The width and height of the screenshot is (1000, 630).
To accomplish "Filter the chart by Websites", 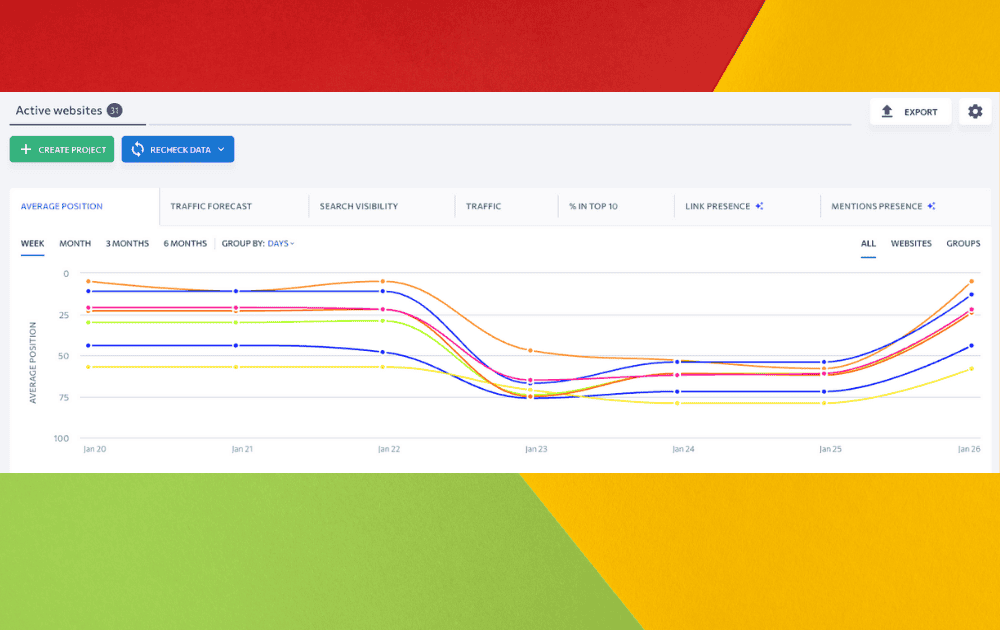I will click(911, 244).
